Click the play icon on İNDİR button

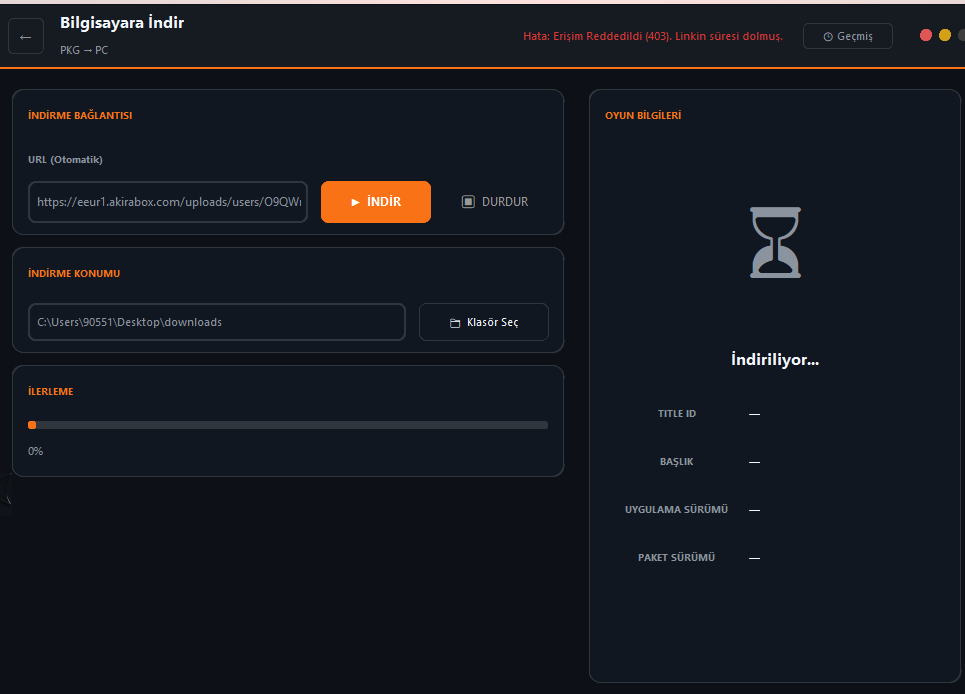[x=355, y=202]
